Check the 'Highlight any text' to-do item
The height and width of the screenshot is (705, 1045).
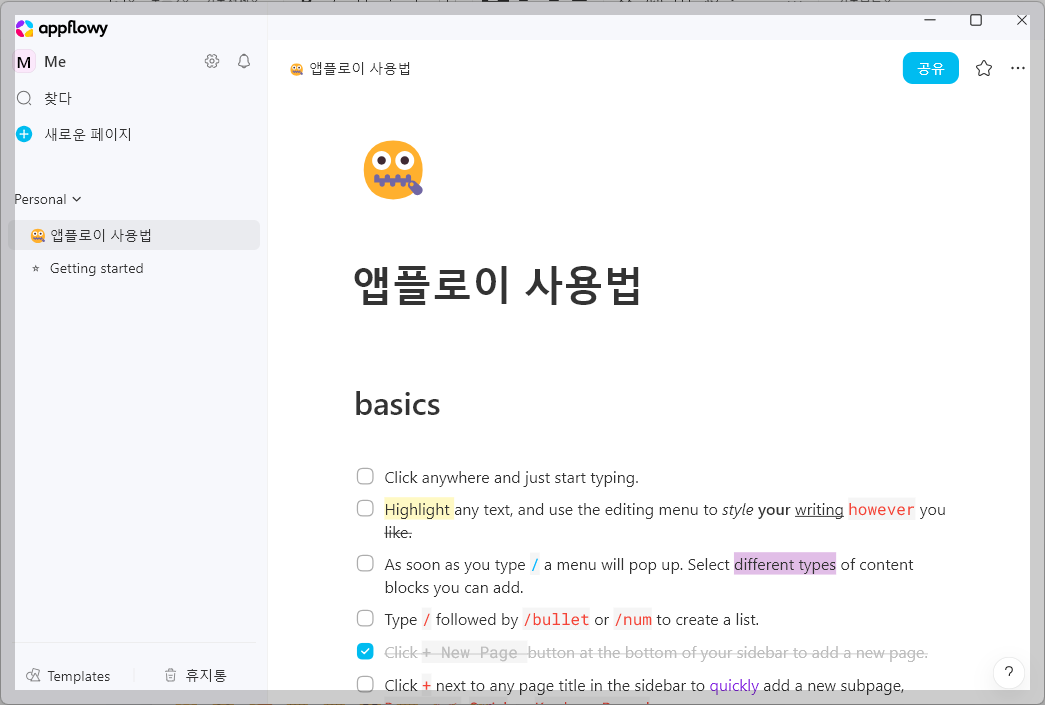365,508
